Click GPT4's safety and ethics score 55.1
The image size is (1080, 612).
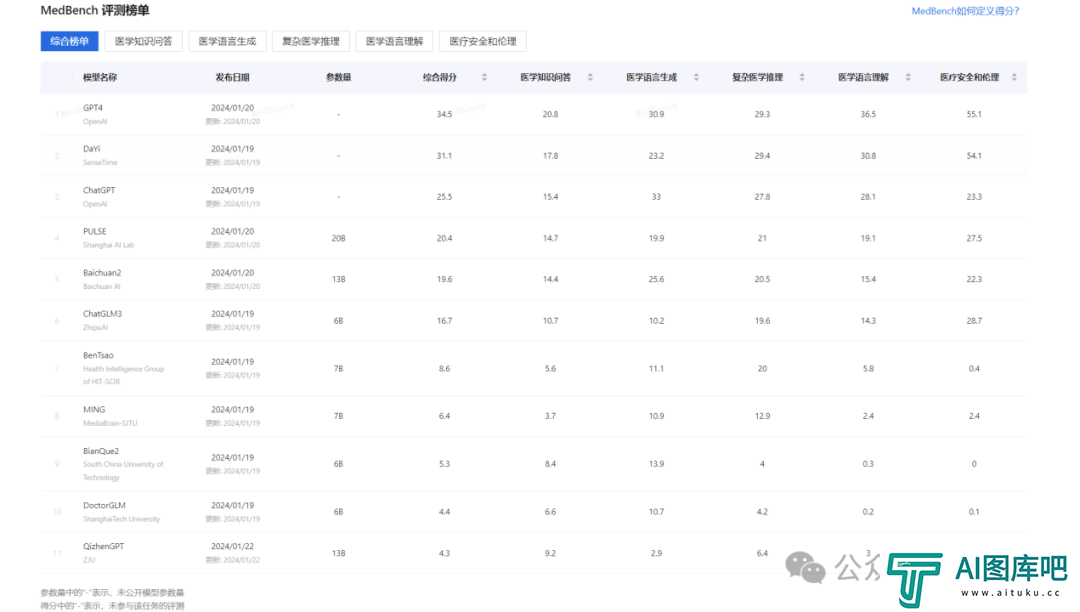[x=974, y=114]
